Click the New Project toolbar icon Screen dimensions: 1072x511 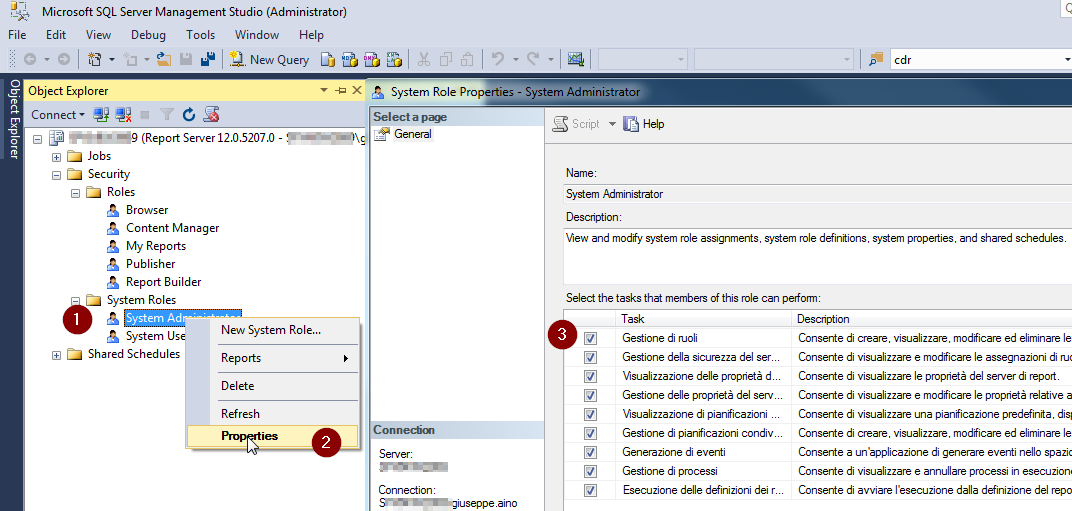96,60
